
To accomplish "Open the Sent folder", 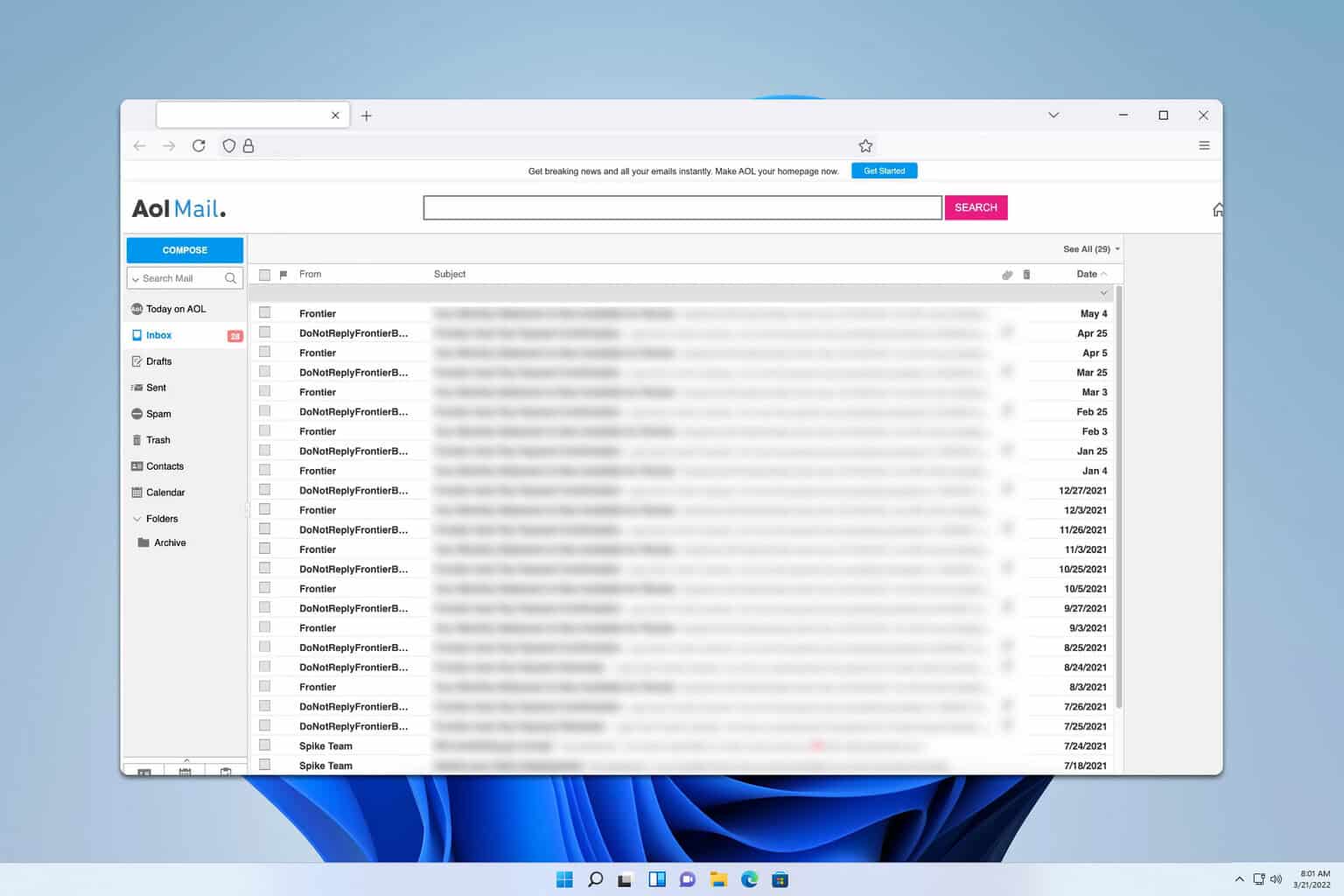I will point(156,388).
